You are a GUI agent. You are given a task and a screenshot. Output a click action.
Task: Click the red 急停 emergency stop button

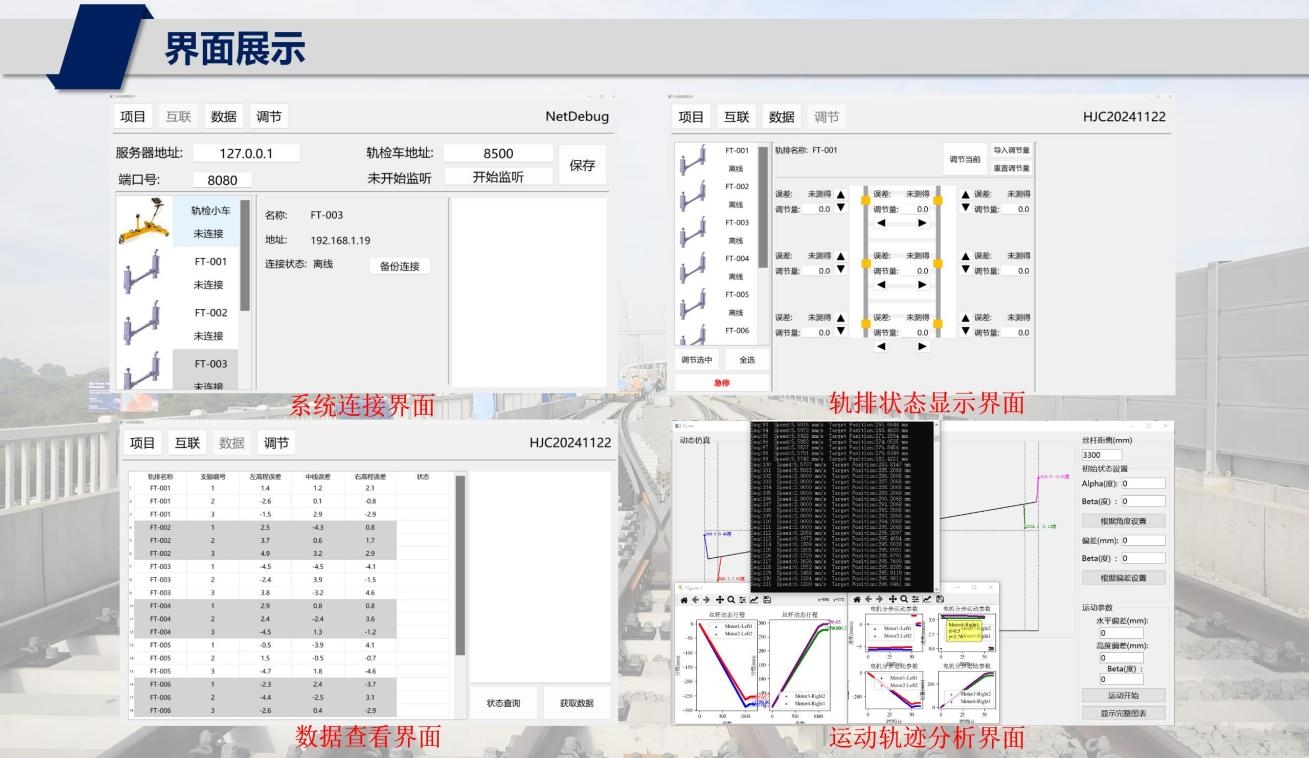pyautogui.click(x=722, y=382)
